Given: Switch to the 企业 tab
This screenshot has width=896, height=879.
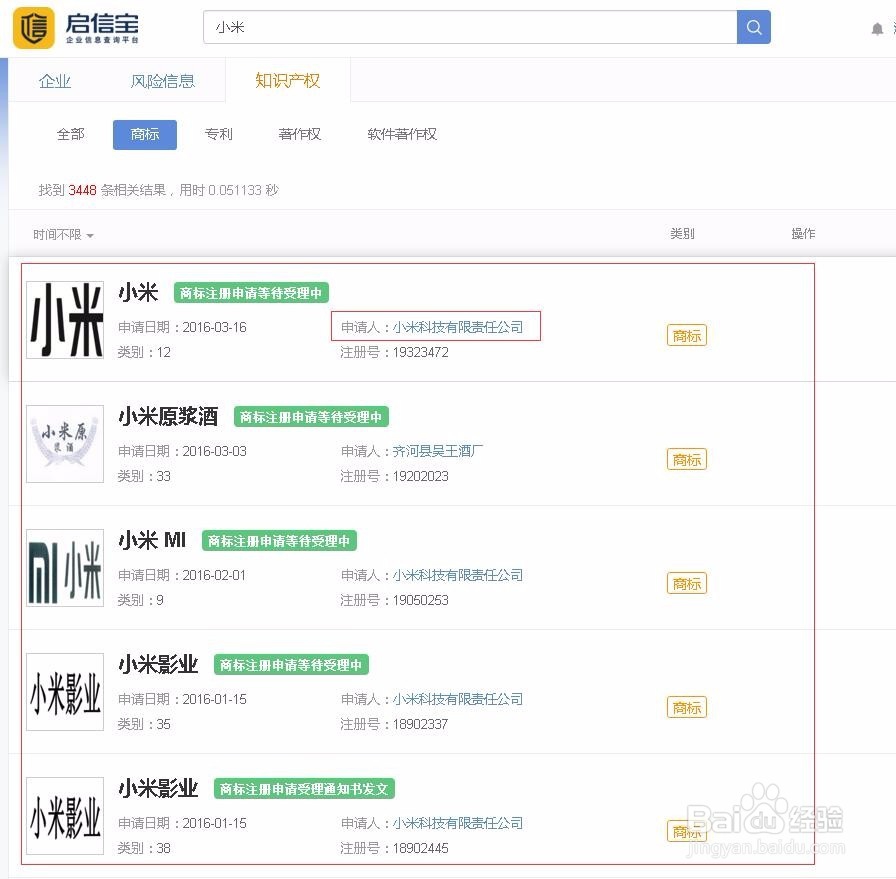Looking at the screenshot, I should point(55,81).
